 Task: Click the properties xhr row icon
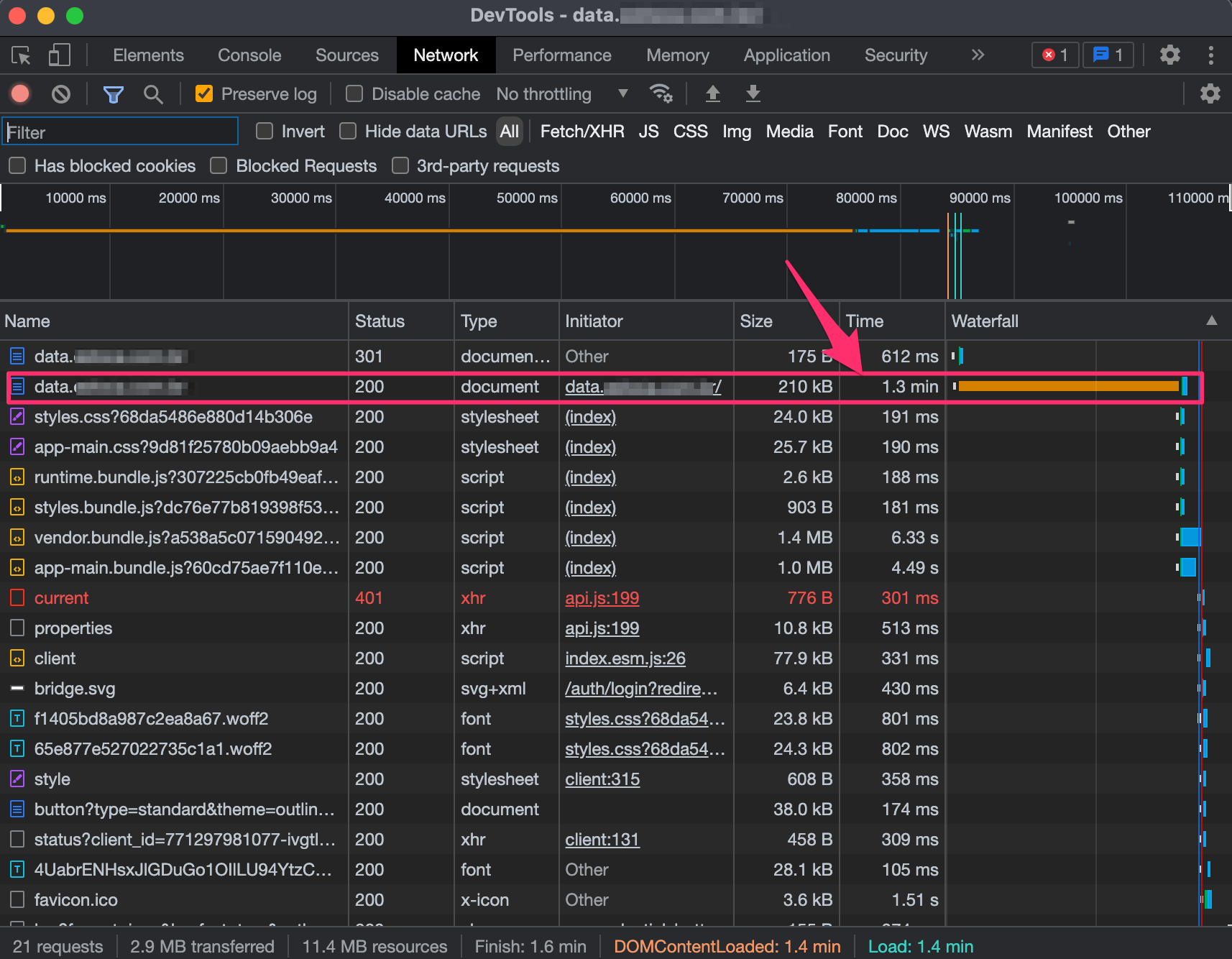point(17,628)
